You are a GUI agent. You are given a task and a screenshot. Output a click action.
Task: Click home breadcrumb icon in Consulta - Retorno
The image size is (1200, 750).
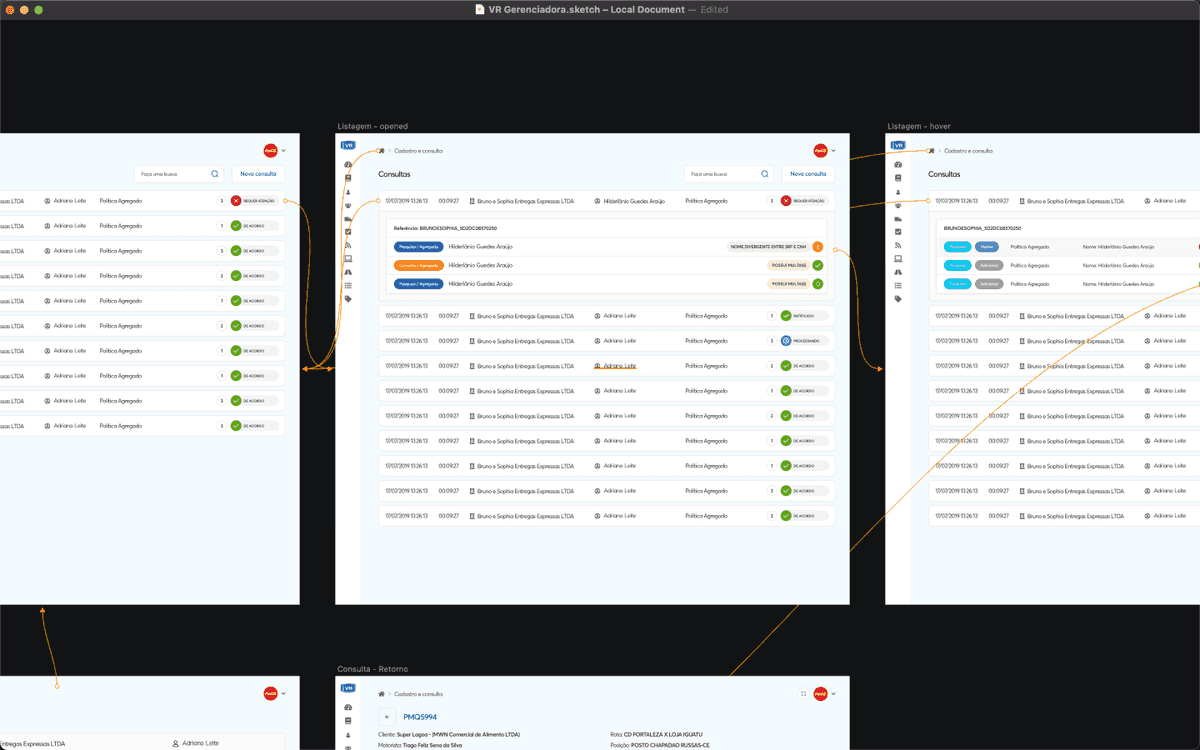[381, 693]
